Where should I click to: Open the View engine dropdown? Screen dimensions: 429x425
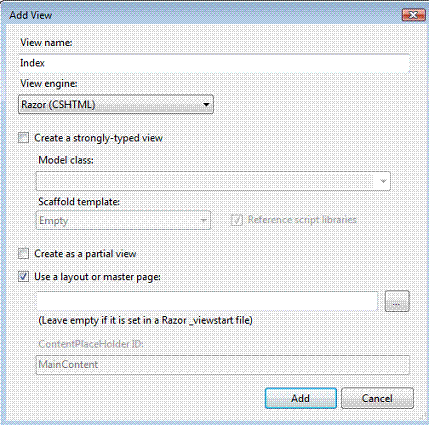point(116,105)
